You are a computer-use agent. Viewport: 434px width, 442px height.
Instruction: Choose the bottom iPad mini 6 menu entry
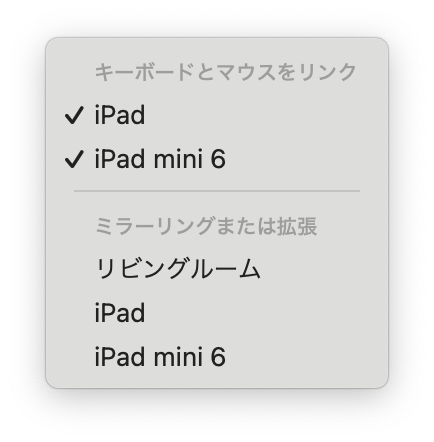[217, 357]
